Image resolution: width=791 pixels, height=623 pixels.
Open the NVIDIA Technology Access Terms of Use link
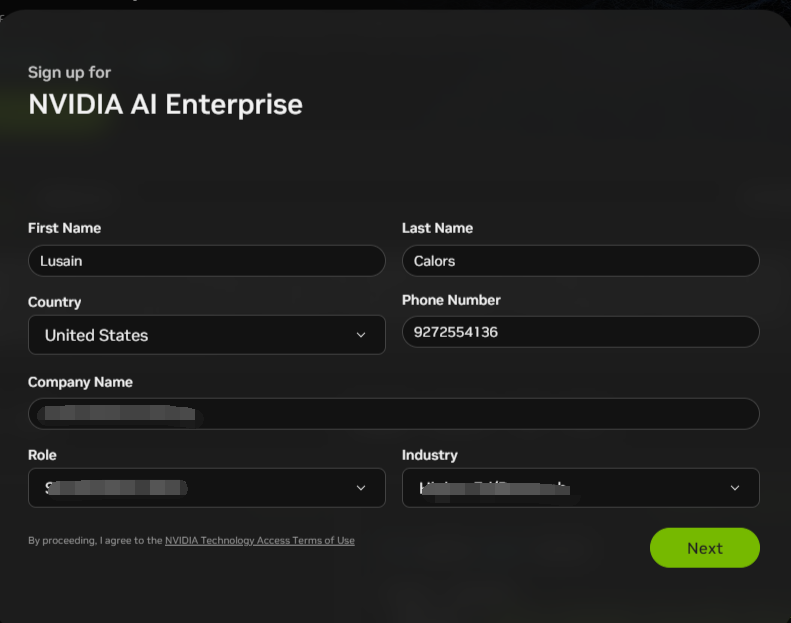tap(259, 541)
